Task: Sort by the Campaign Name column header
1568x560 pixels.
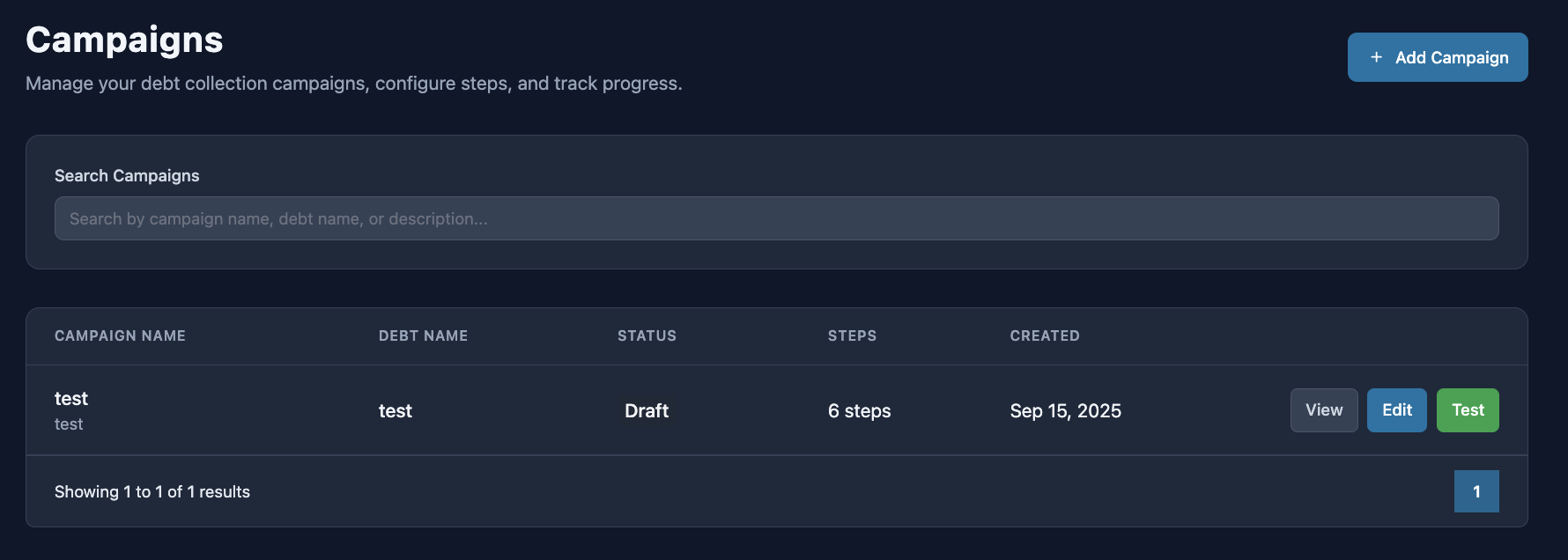Action: (120, 335)
